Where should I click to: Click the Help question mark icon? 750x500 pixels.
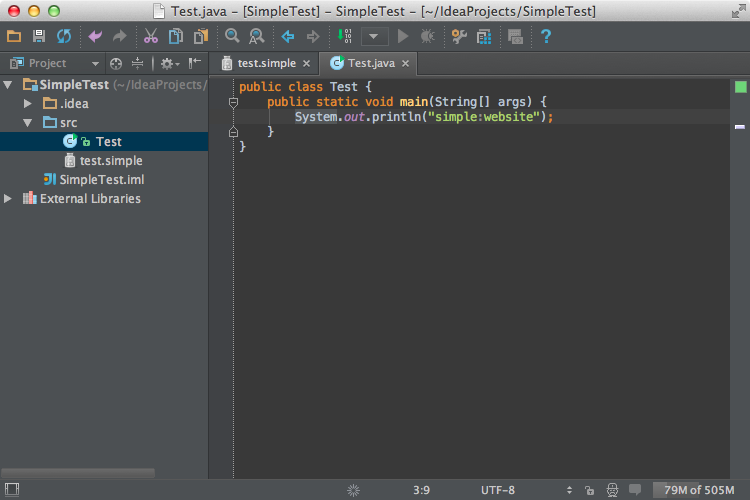[546, 37]
